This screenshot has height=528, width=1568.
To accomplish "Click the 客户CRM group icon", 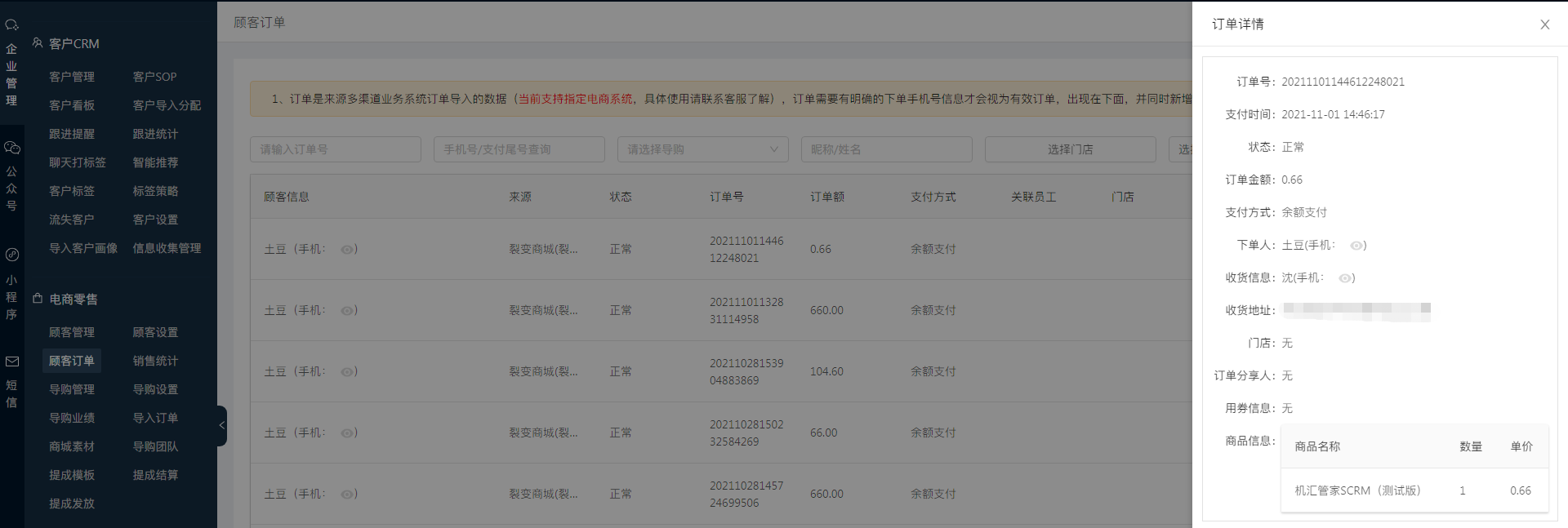I will click(38, 43).
